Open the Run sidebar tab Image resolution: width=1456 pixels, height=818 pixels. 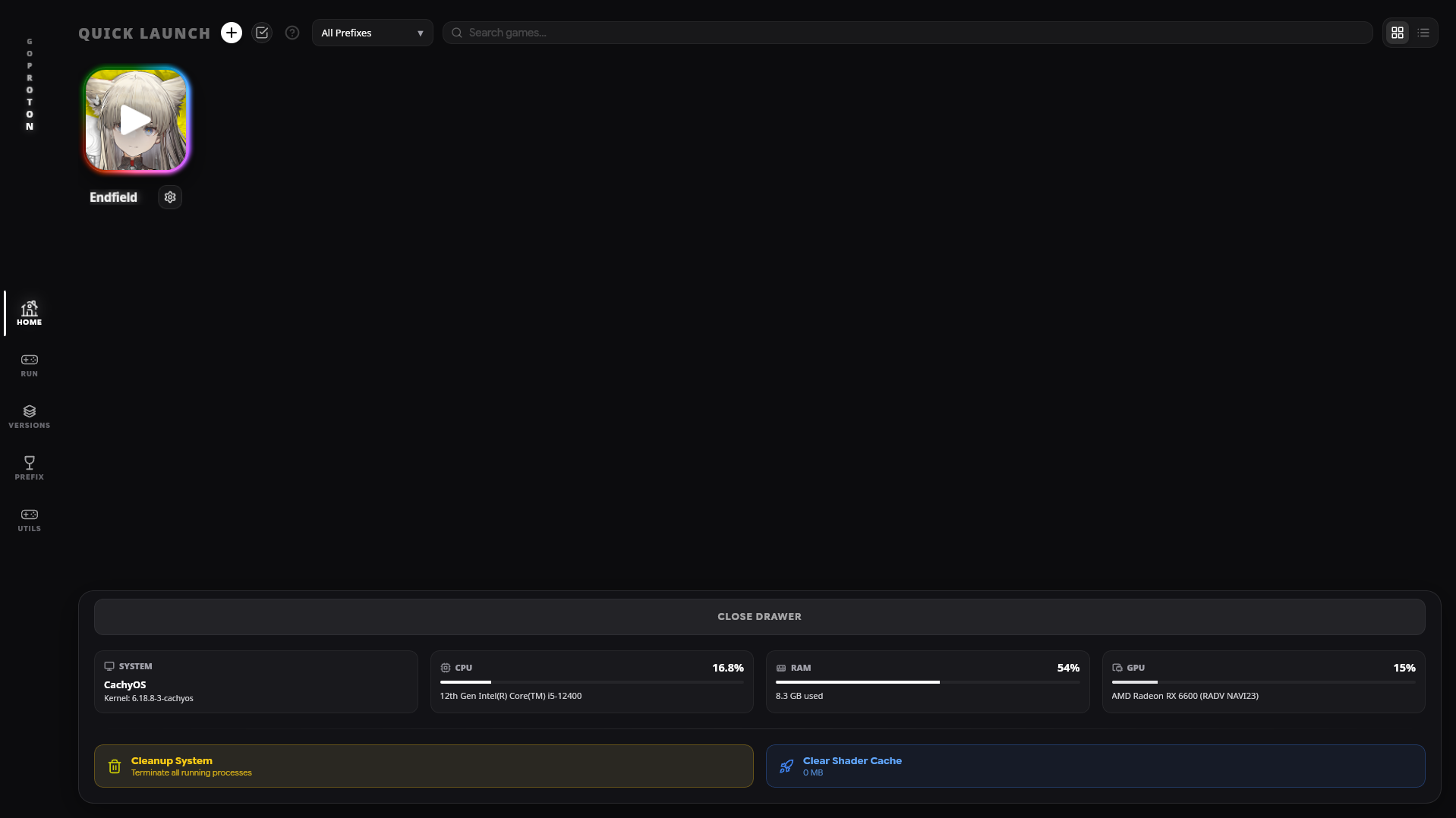(x=29, y=365)
